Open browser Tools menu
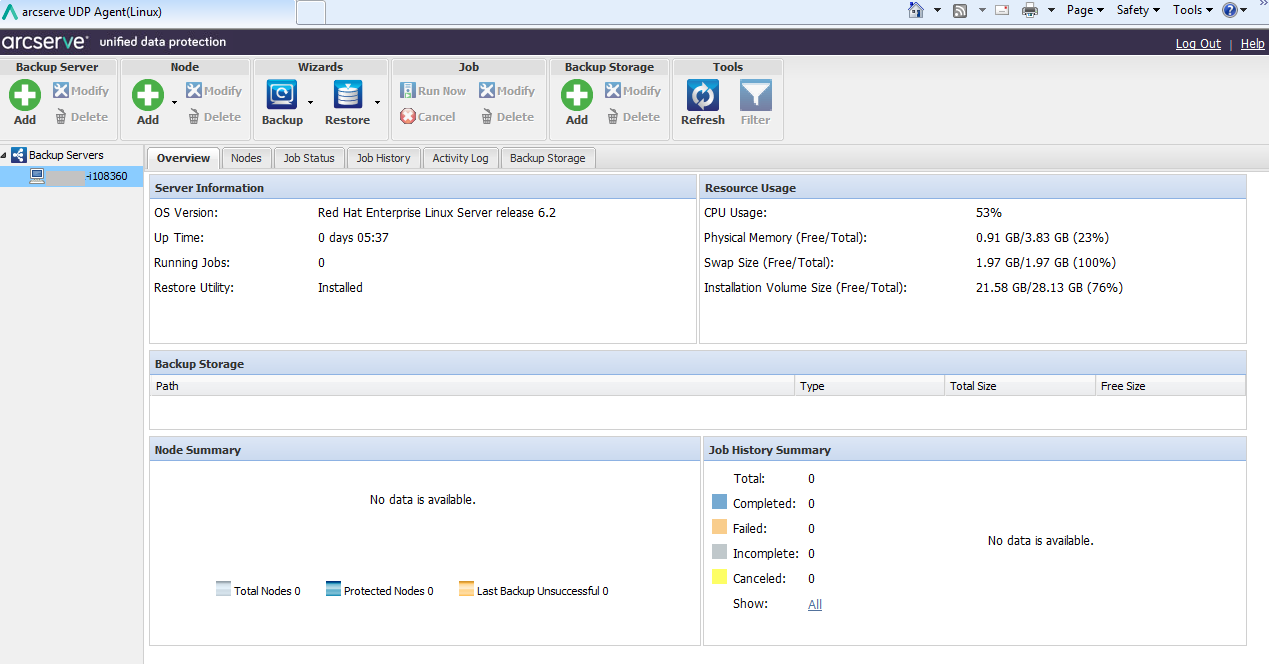The image size is (1269, 664). 1192,10
